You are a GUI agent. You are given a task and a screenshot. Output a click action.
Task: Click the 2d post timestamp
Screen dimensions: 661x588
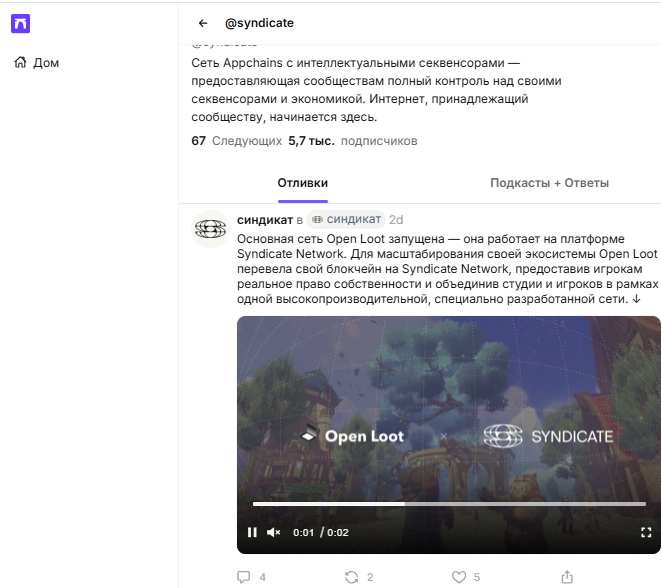coord(396,220)
